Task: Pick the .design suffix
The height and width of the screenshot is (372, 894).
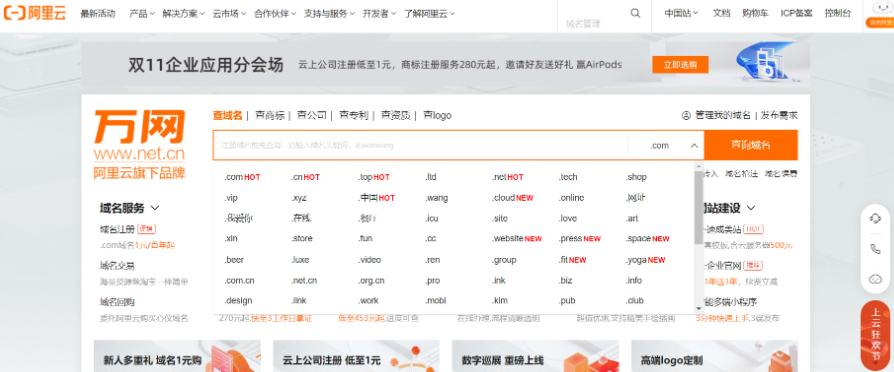Action: click(x=238, y=300)
